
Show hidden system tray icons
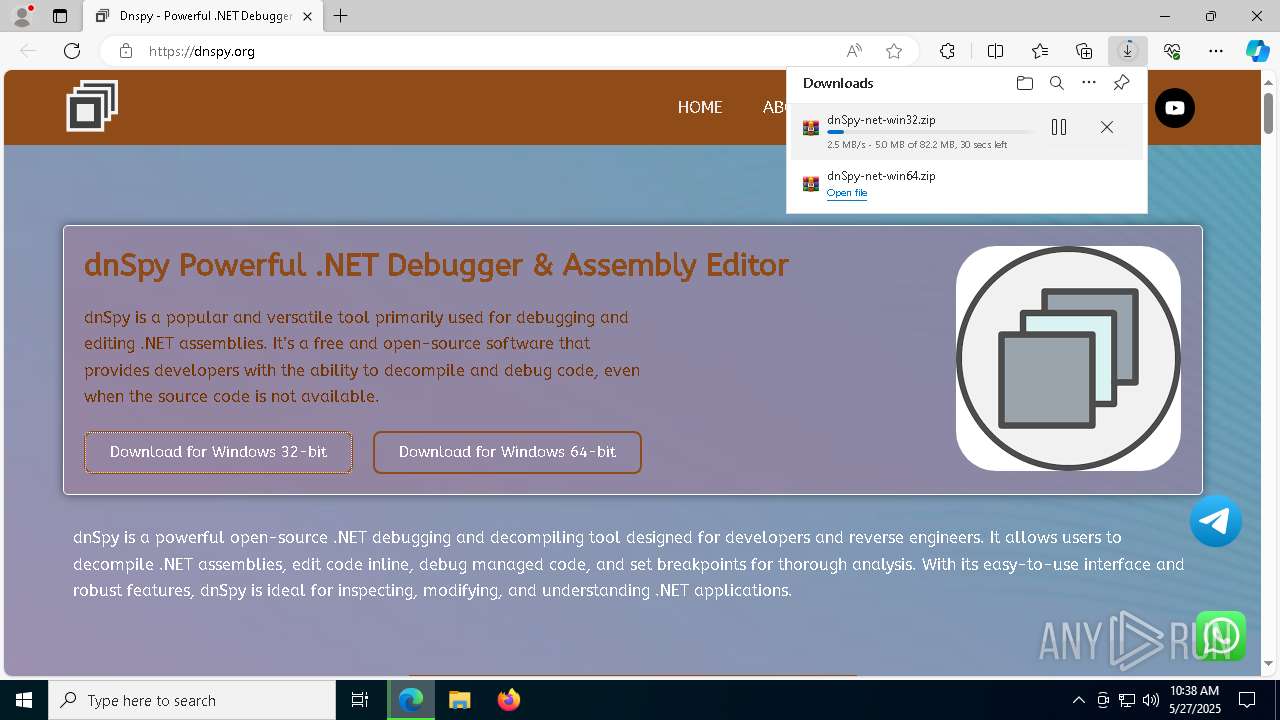[x=1078, y=700]
